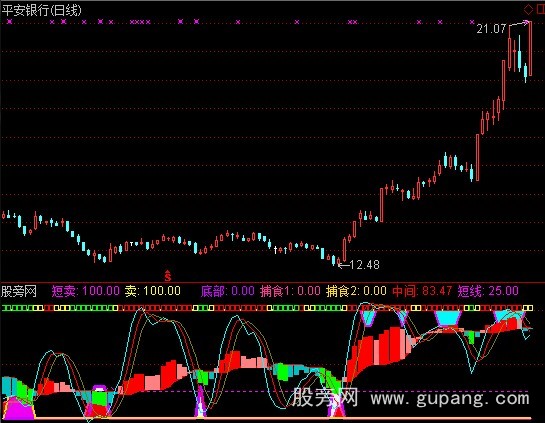Click the 平安银行(日线) chart title
The height and width of the screenshot is (423, 545).
41,10
